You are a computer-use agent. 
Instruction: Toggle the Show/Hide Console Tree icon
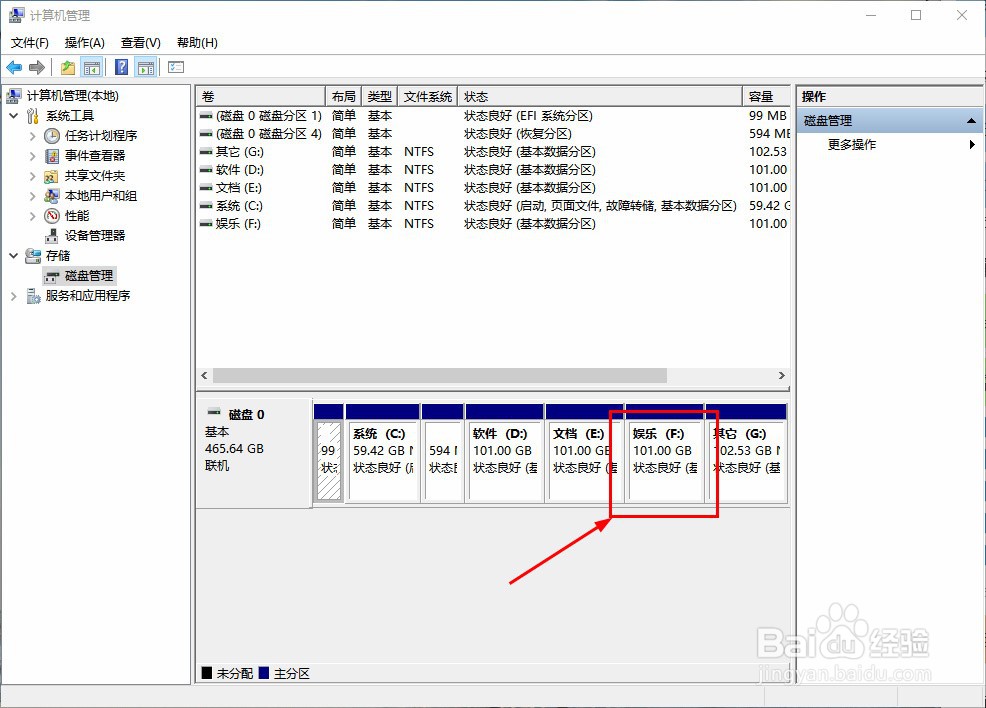tap(92, 67)
